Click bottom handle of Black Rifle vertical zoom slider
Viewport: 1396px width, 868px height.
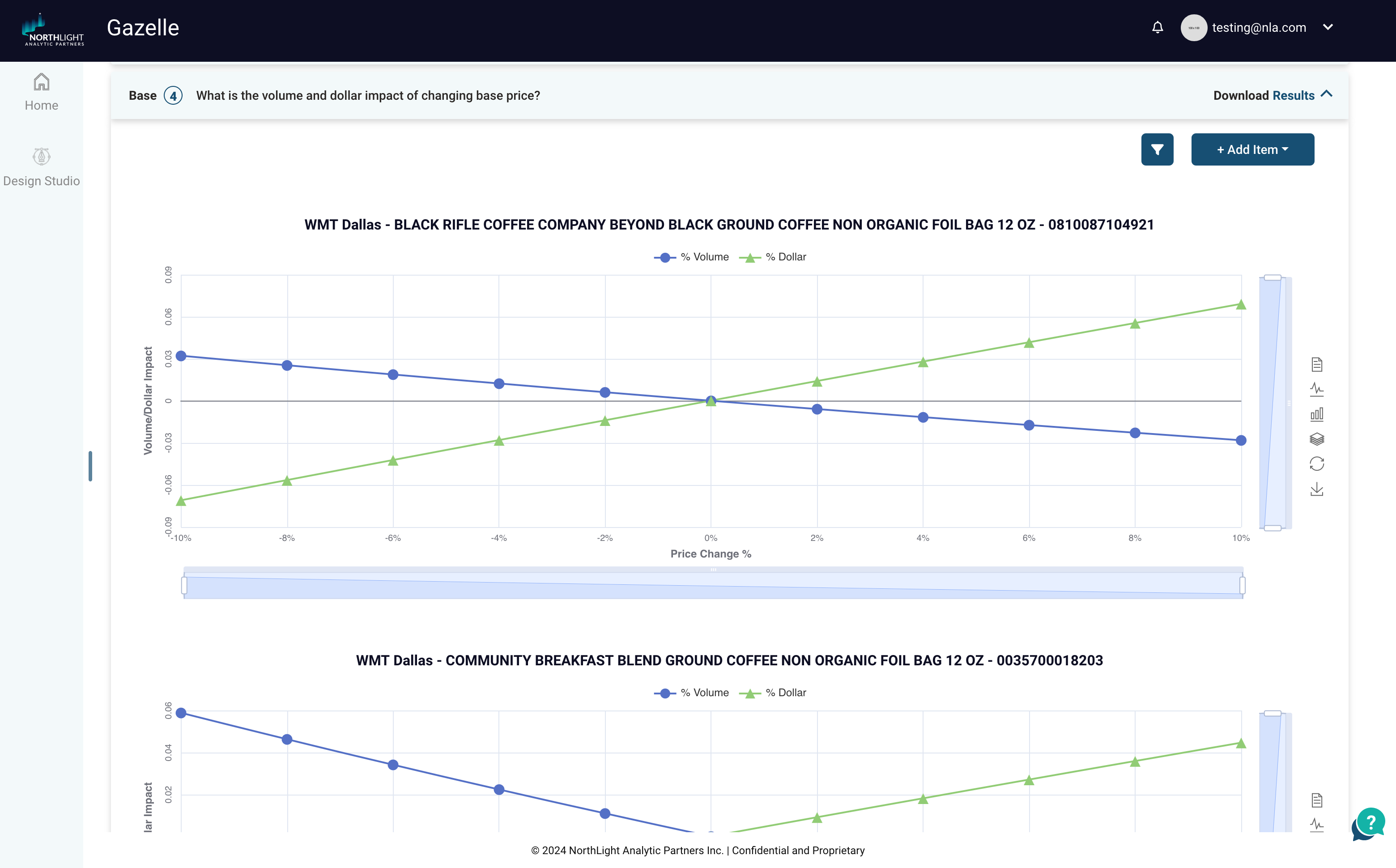click(1273, 528)
